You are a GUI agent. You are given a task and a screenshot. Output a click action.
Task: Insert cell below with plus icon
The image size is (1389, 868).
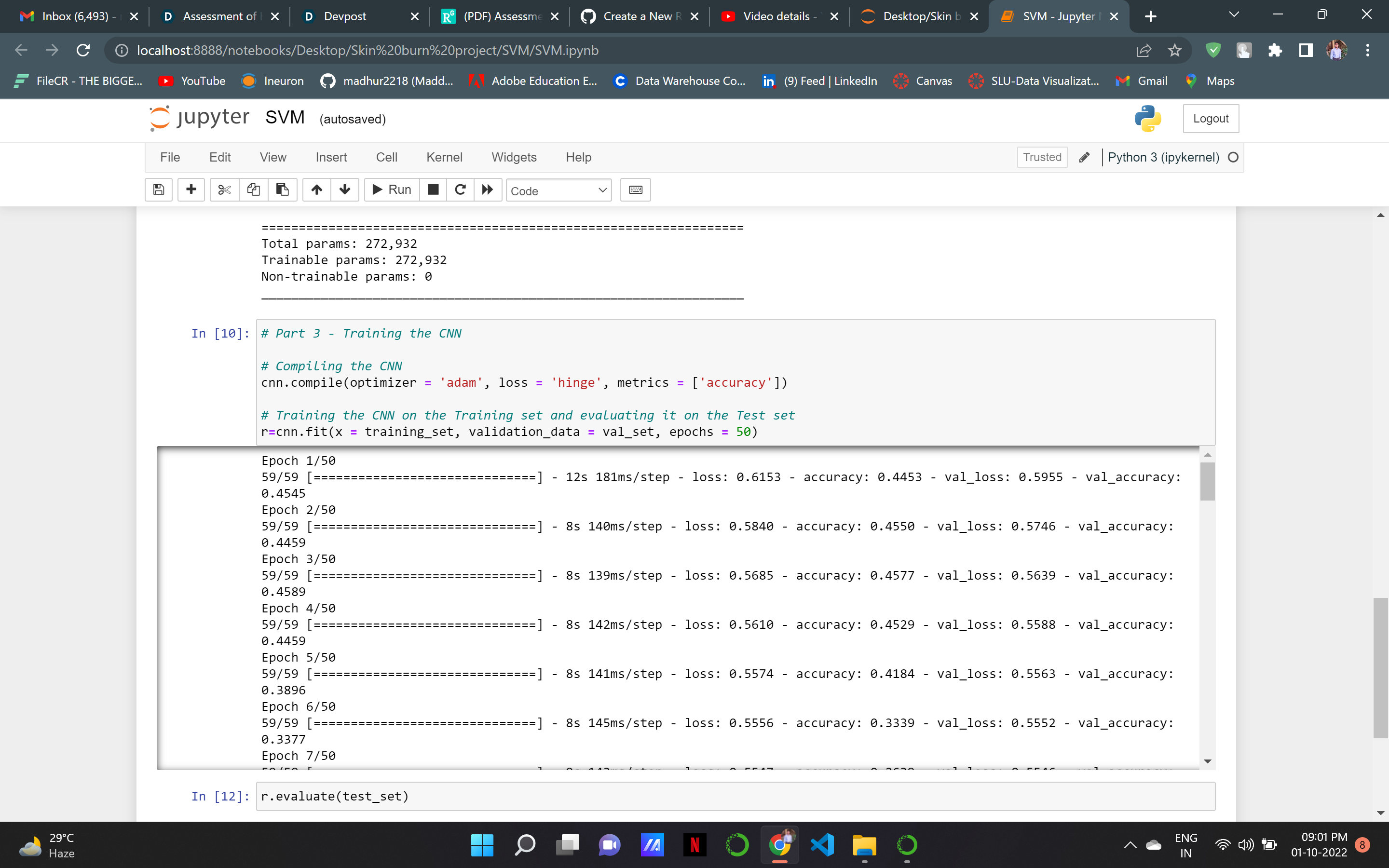point(191,190)
